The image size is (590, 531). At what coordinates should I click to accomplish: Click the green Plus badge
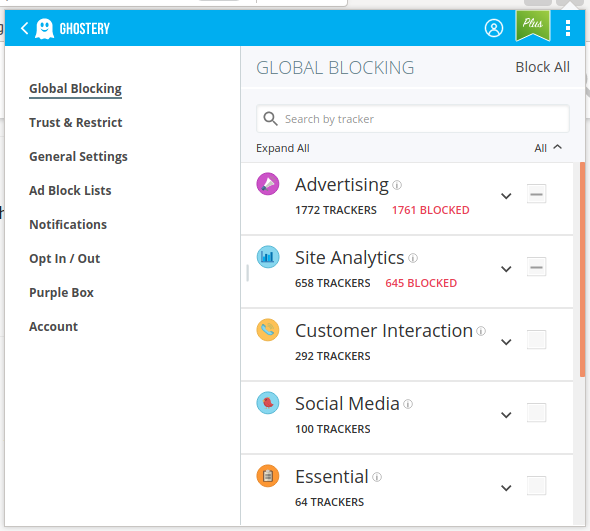(532, 26)
